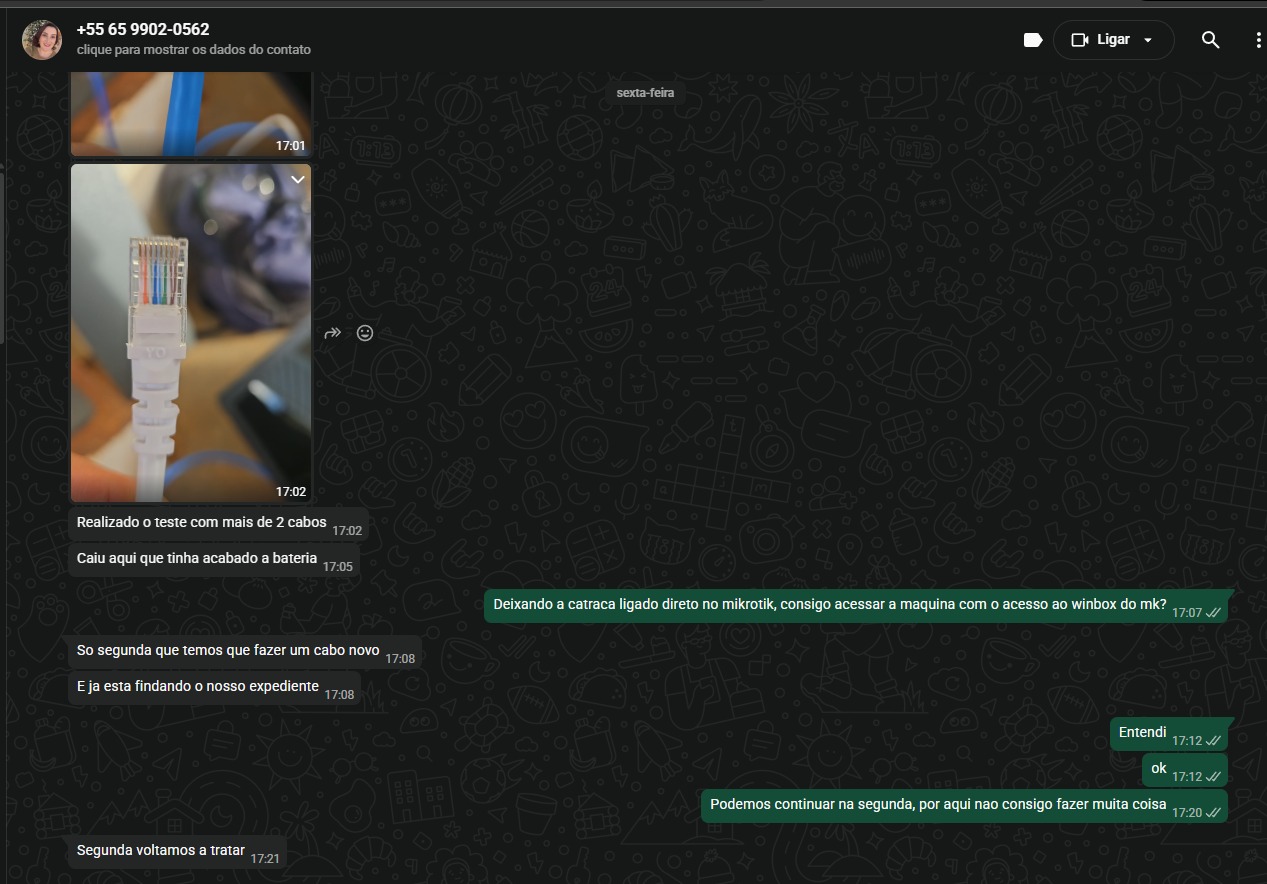Screen dimensions: 1267x884
Task: Click read-receipt checkmarks on the 'Entendi' message
Action: [1213, 741]
